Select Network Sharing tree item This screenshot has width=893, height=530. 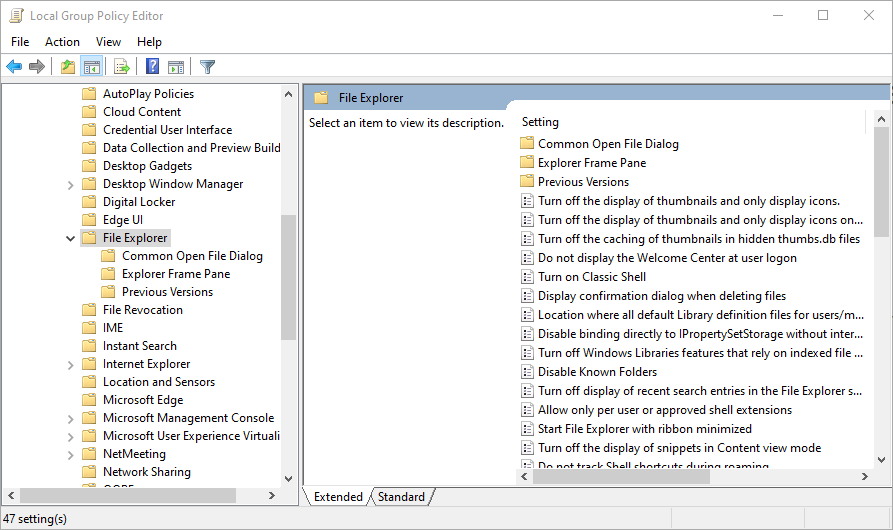147,472
